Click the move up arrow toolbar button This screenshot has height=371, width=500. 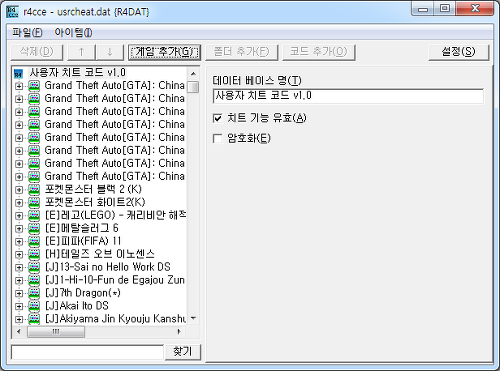[81, 52]
